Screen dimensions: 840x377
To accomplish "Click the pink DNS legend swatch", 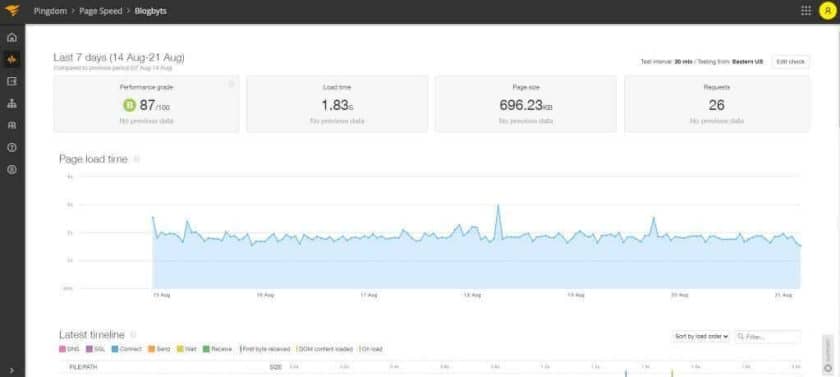I will (63, 349).
